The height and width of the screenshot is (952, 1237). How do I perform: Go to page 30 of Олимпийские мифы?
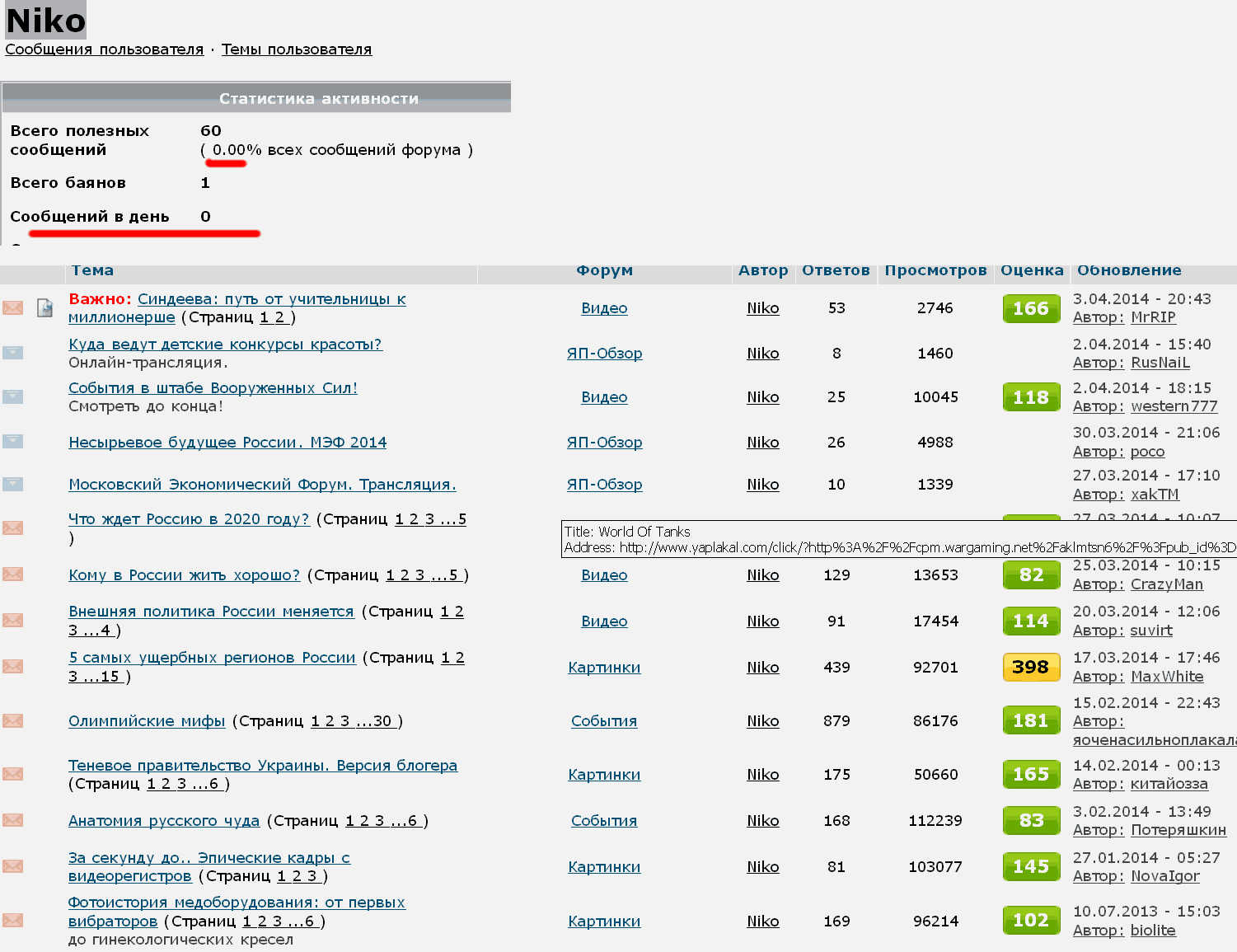click(382, 721)
